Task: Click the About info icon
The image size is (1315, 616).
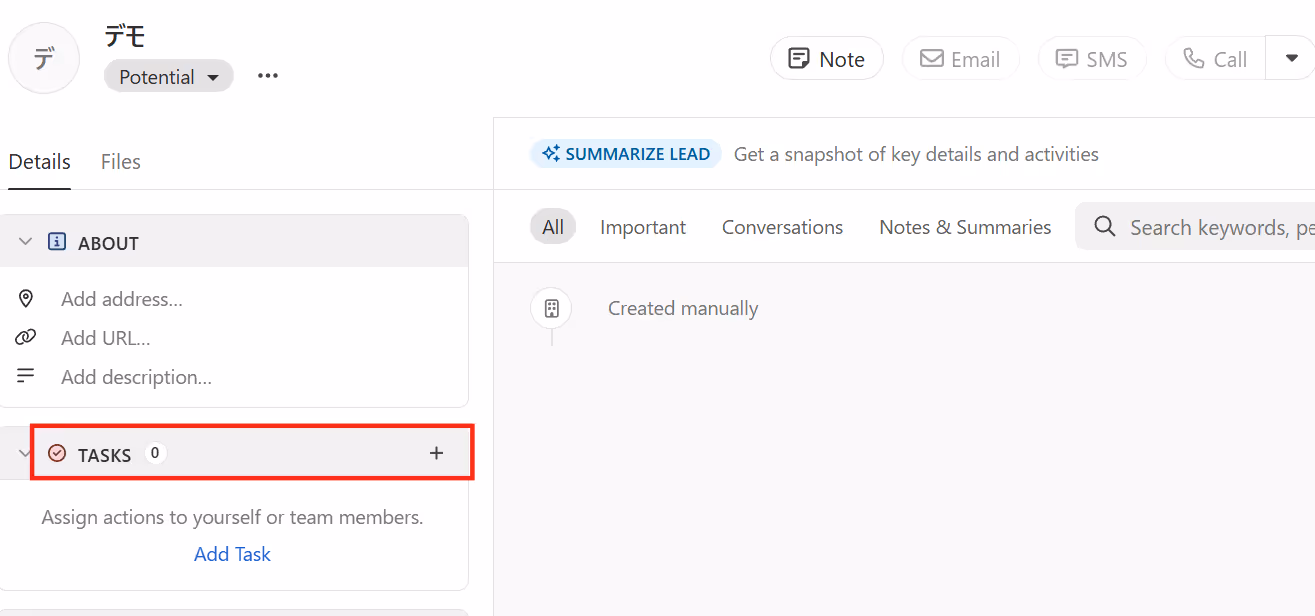Action: click(57, 242)
